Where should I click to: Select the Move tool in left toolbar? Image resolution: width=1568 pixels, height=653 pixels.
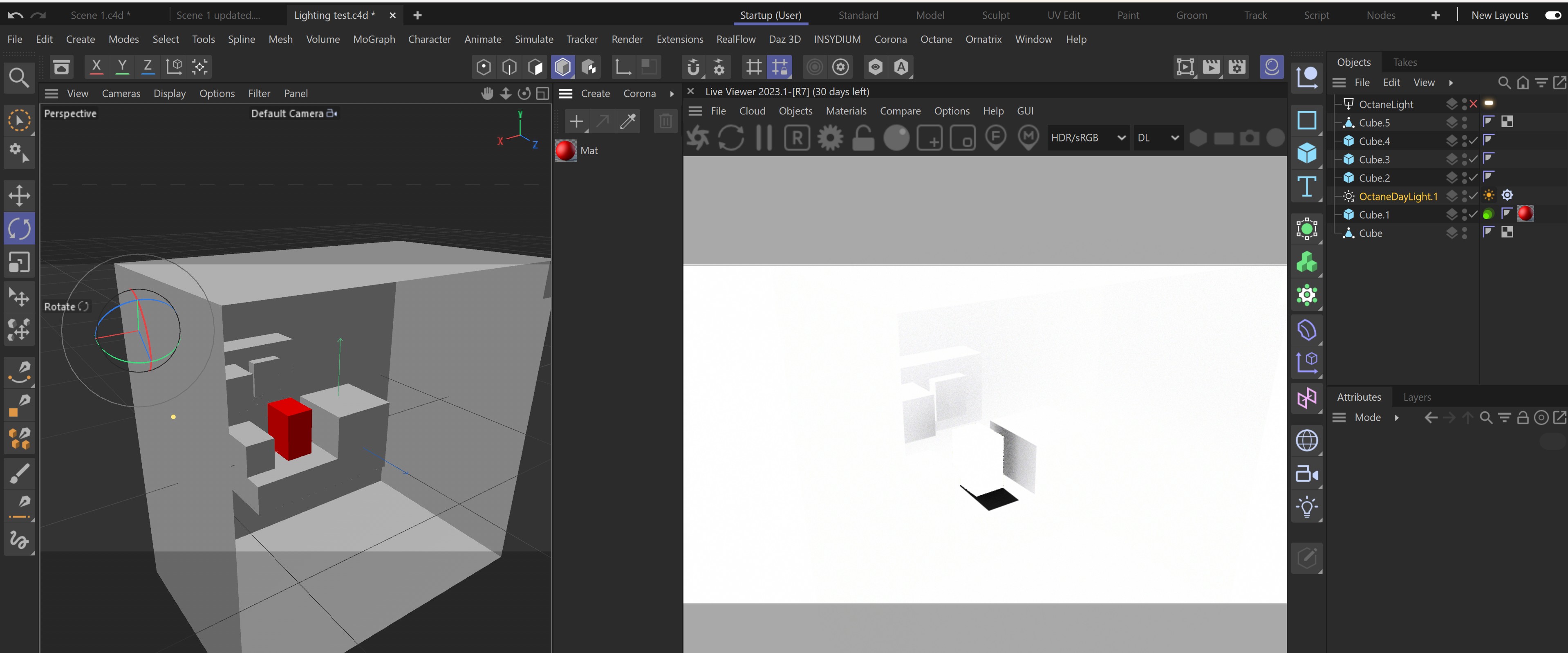coord(19,195)
